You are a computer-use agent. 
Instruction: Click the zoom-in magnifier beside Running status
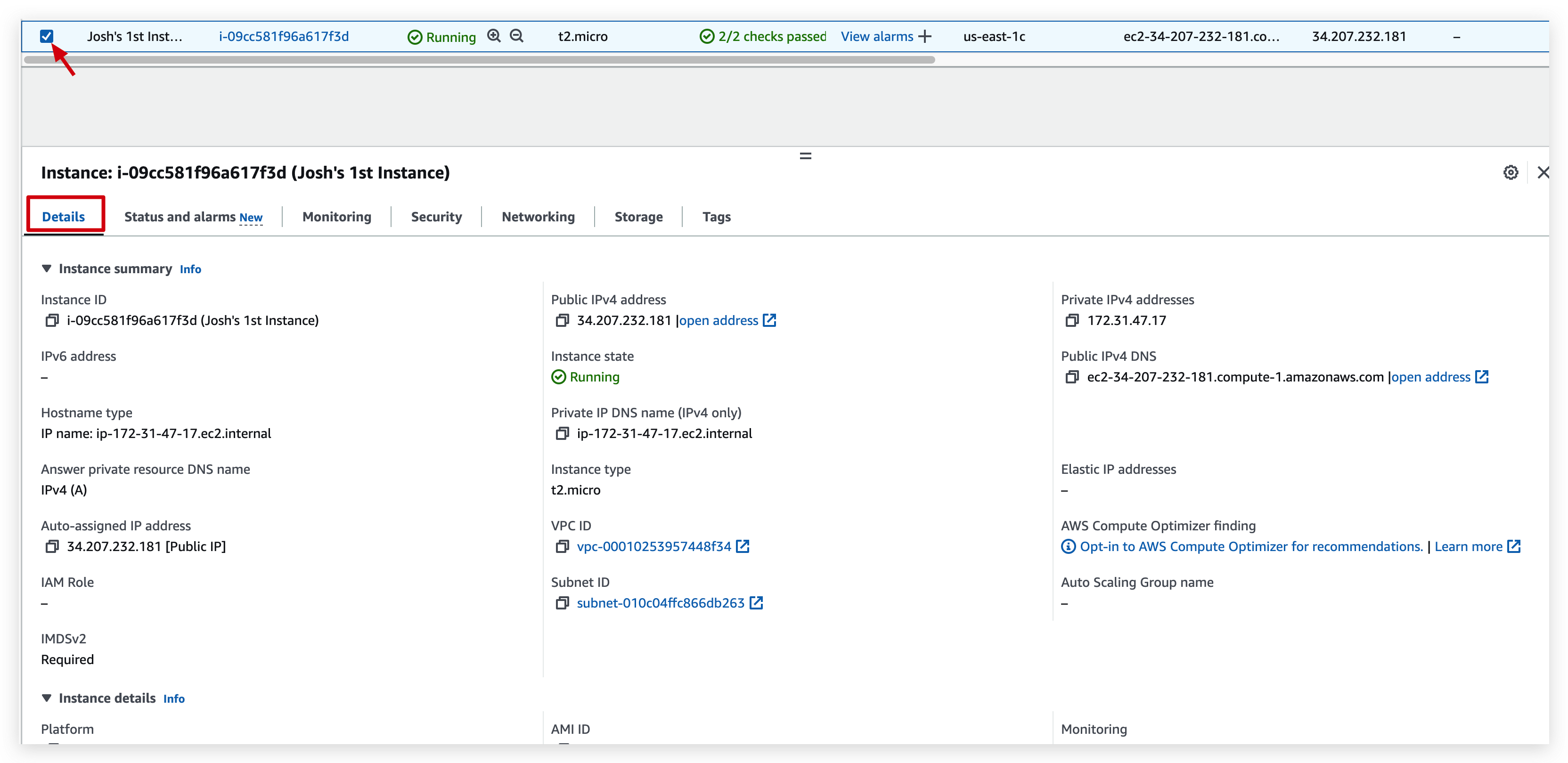pyautogui.click(x=493, y=36)
